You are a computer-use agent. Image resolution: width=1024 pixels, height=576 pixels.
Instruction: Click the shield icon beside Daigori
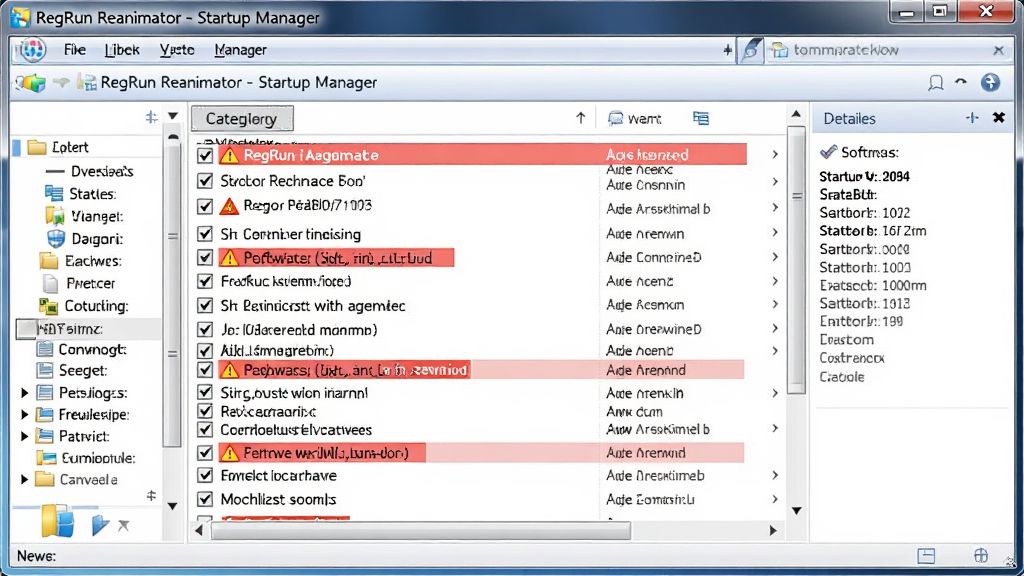[56, 239]
